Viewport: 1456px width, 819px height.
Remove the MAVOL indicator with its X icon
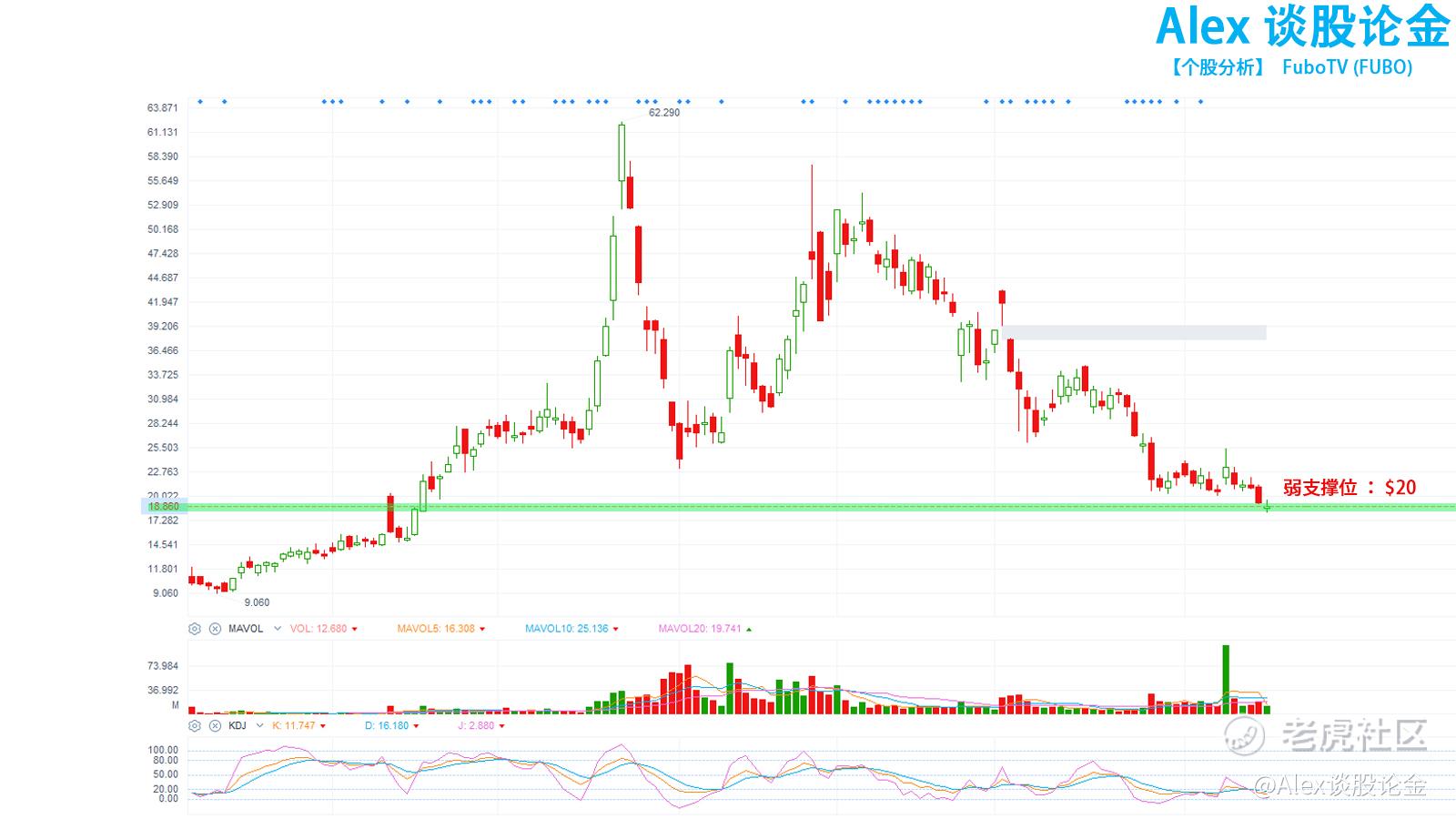click(x=215, y=629)
